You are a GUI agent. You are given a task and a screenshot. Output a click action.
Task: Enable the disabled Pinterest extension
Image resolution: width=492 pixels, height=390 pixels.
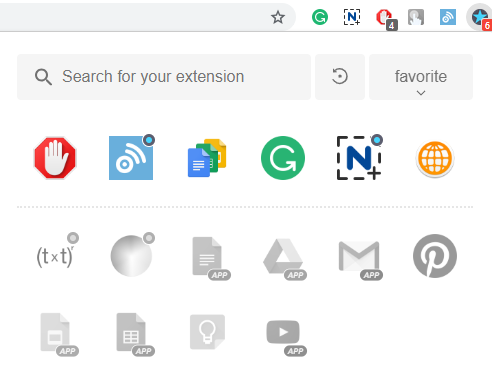435,256
